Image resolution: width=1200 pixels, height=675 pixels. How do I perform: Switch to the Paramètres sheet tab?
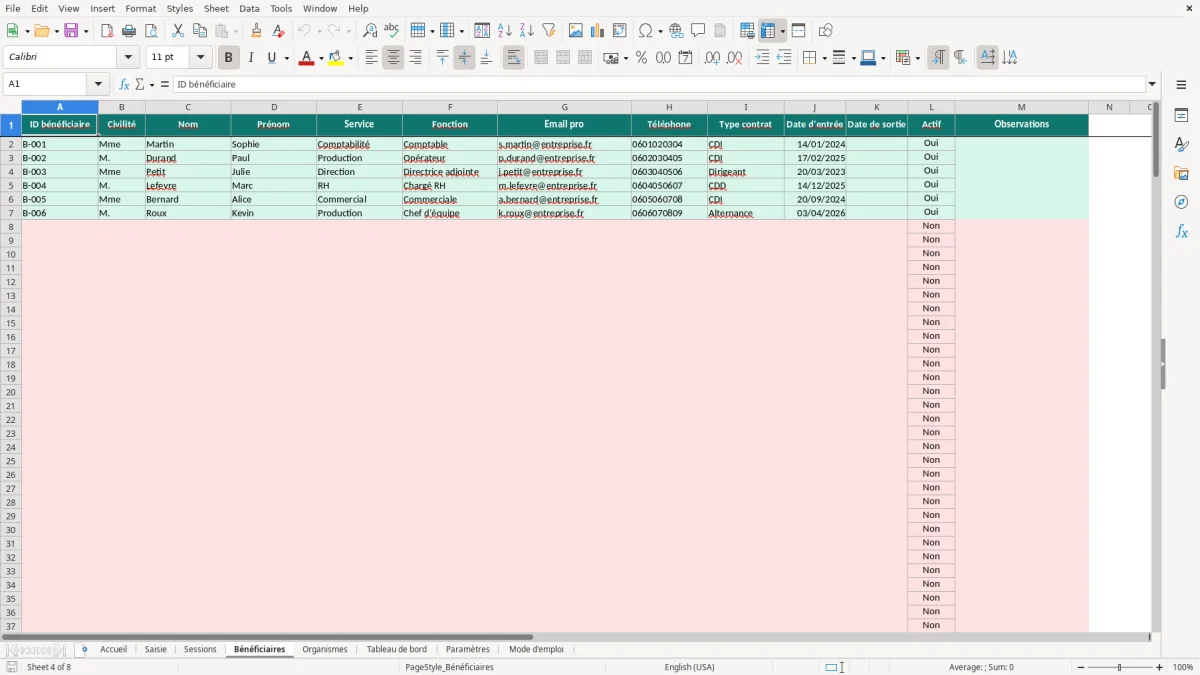point(468,649)
